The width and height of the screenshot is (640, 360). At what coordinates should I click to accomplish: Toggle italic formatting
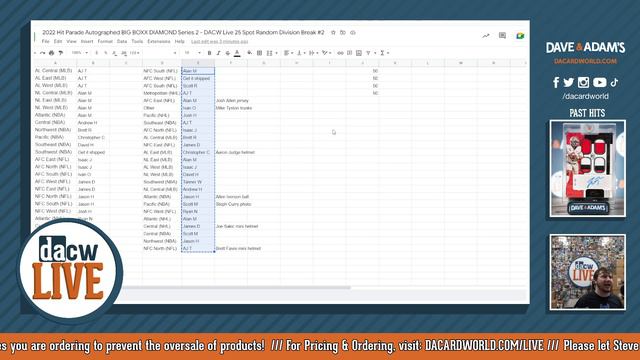point(218,53)
